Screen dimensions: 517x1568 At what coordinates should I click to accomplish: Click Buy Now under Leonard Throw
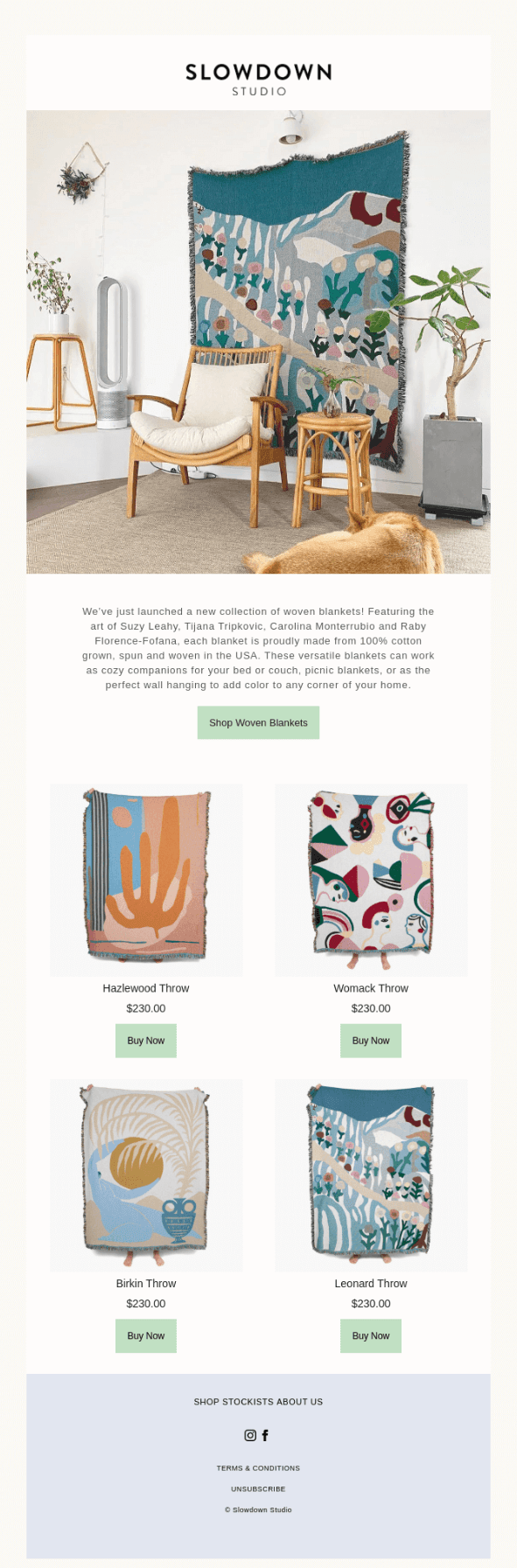pyautogui.click(x=371, y=1335)
